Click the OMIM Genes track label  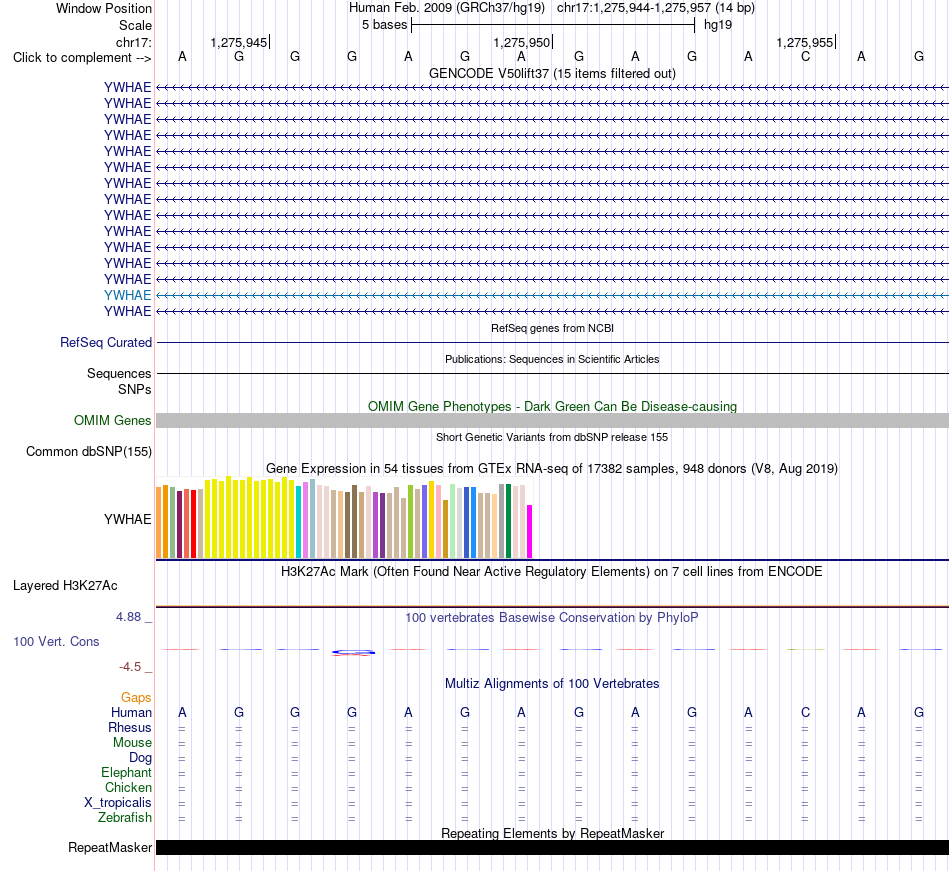tap(112, 420)
